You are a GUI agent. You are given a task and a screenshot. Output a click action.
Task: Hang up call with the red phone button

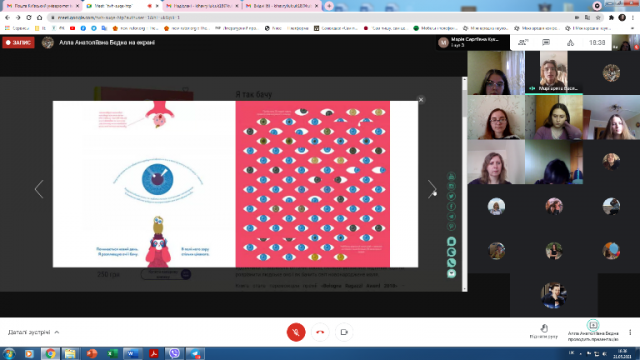(320, 332)
